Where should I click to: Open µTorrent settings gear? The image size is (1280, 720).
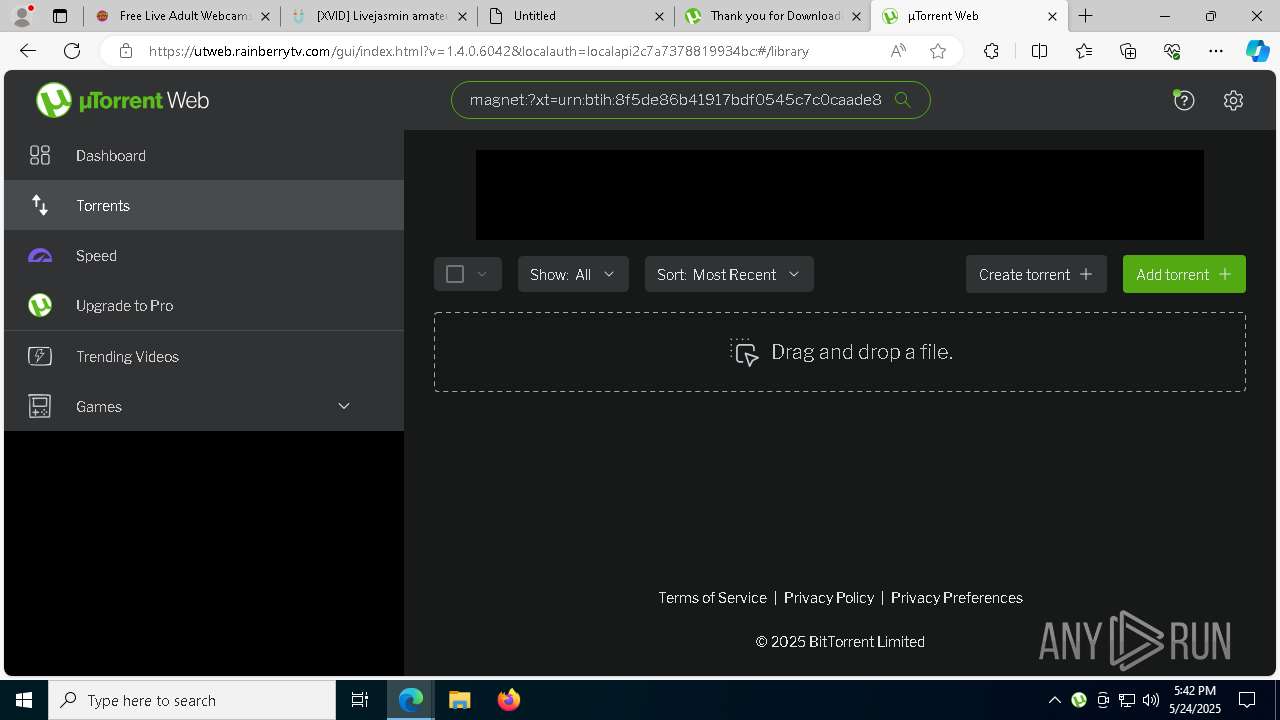(1233, 100)
